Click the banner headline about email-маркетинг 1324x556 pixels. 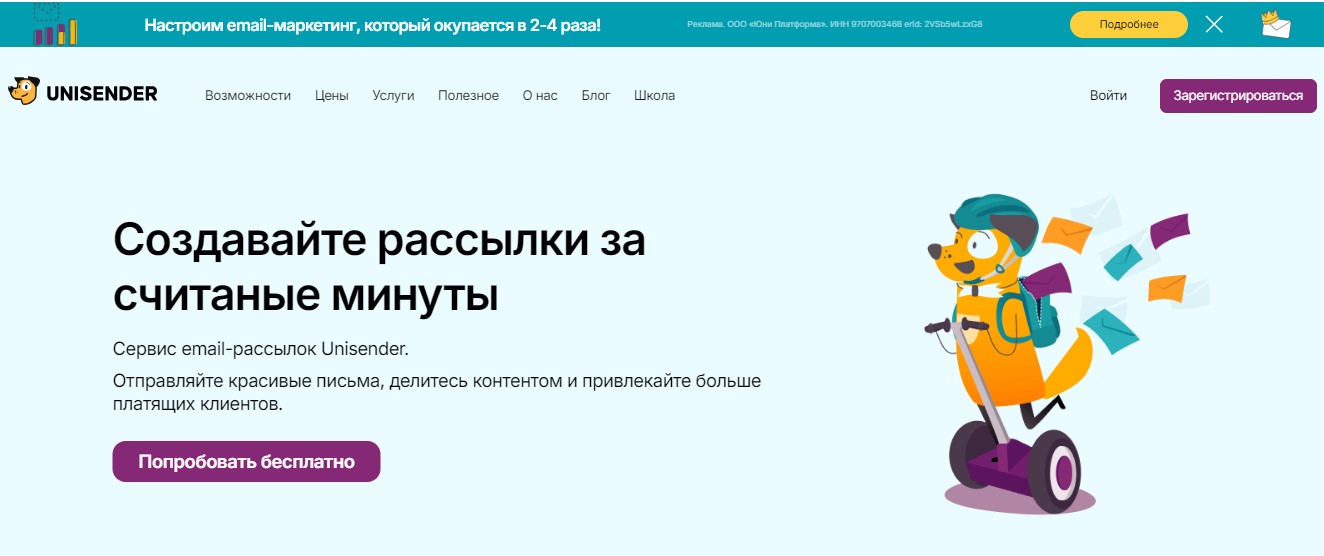coord(372,25)
